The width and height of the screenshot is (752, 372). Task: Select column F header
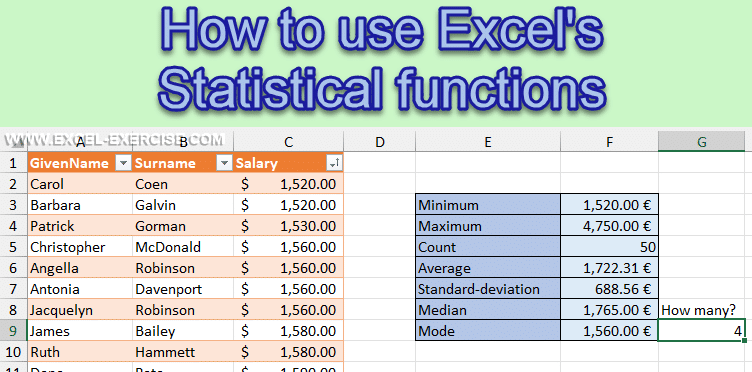[609, 141]
